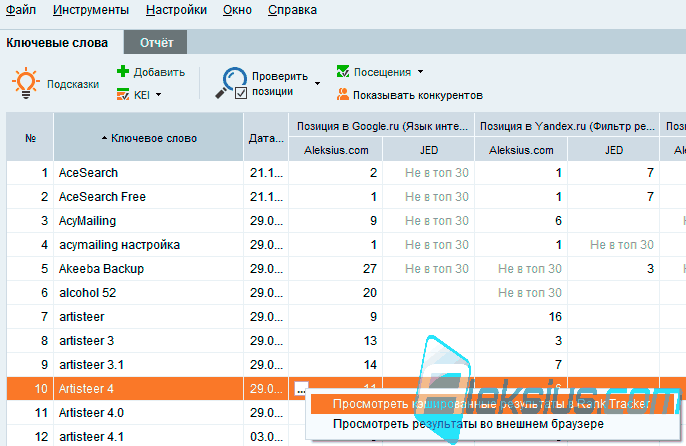
Task: Click the Посещения icon
Action: pyautogui.click(x=343, y=71)
